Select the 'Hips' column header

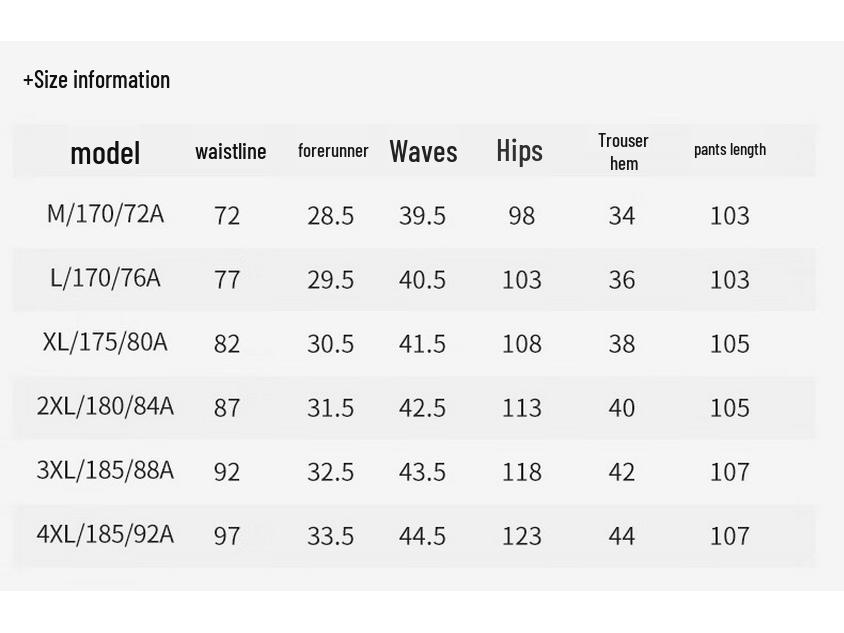(519, 151)
